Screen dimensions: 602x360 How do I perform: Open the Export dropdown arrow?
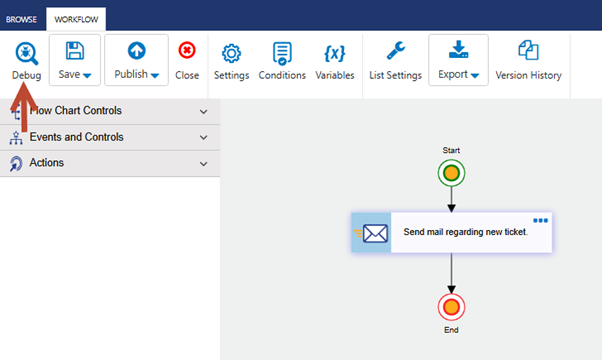pyautogui.click(x=475, y=76)
